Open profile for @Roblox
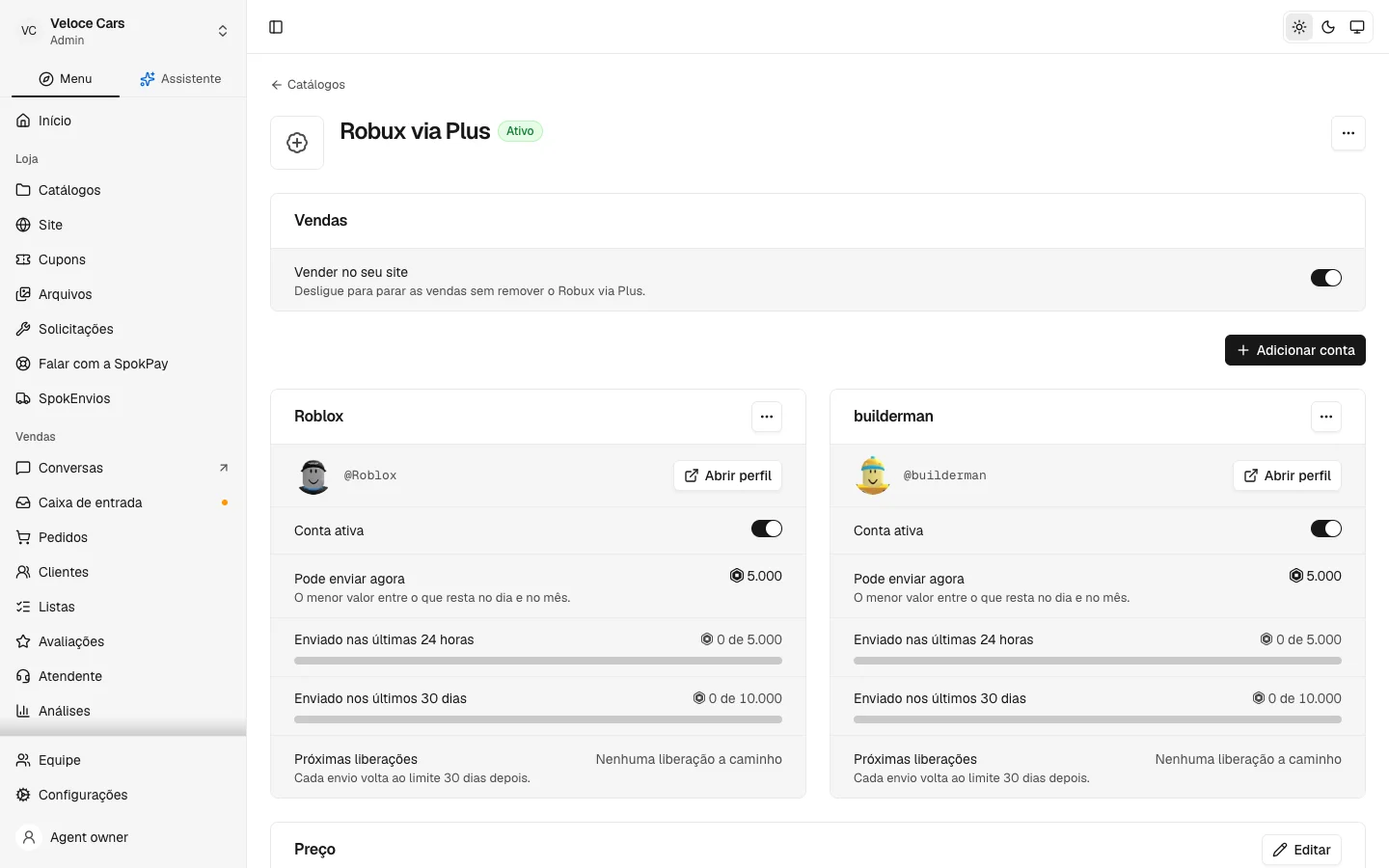 pos(728,475)
